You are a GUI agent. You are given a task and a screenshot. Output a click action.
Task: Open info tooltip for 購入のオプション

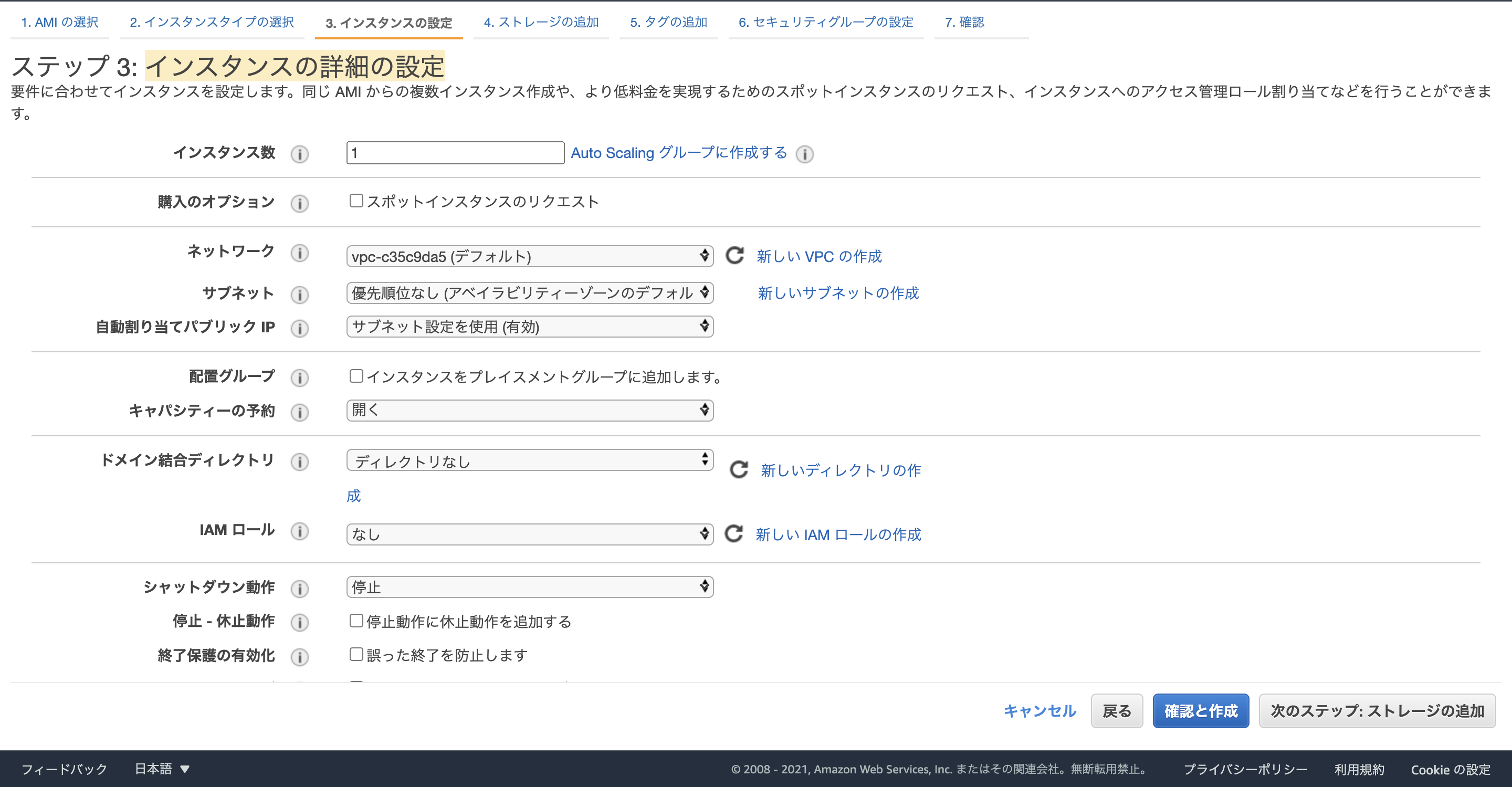click(x=300, y=204)
